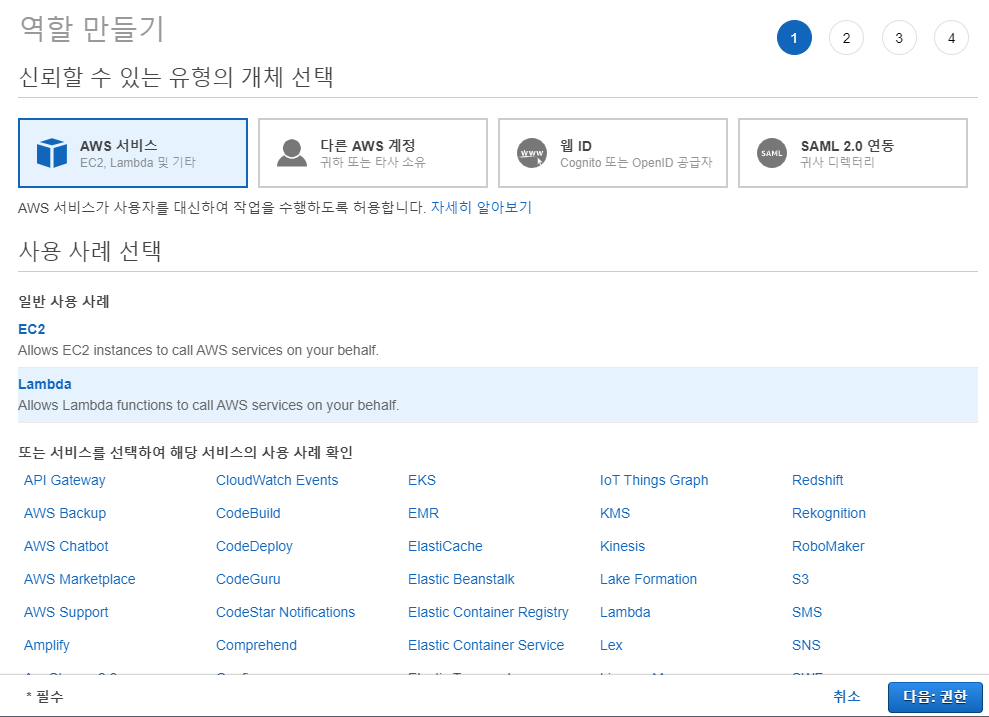
Task: Open the 자세히 알아보기 link
Action: tap(481, 207)
